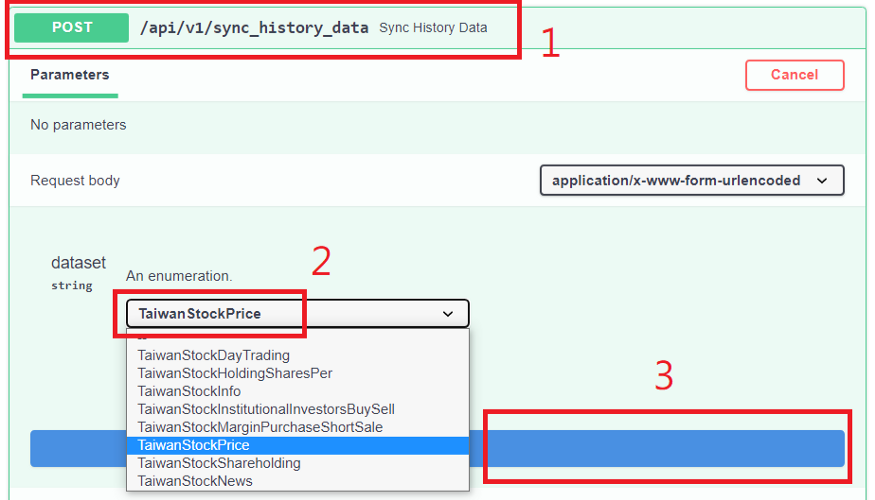Click the Sync History Data summary text
The width and height of the screenshot is (875, 500).
433,28
